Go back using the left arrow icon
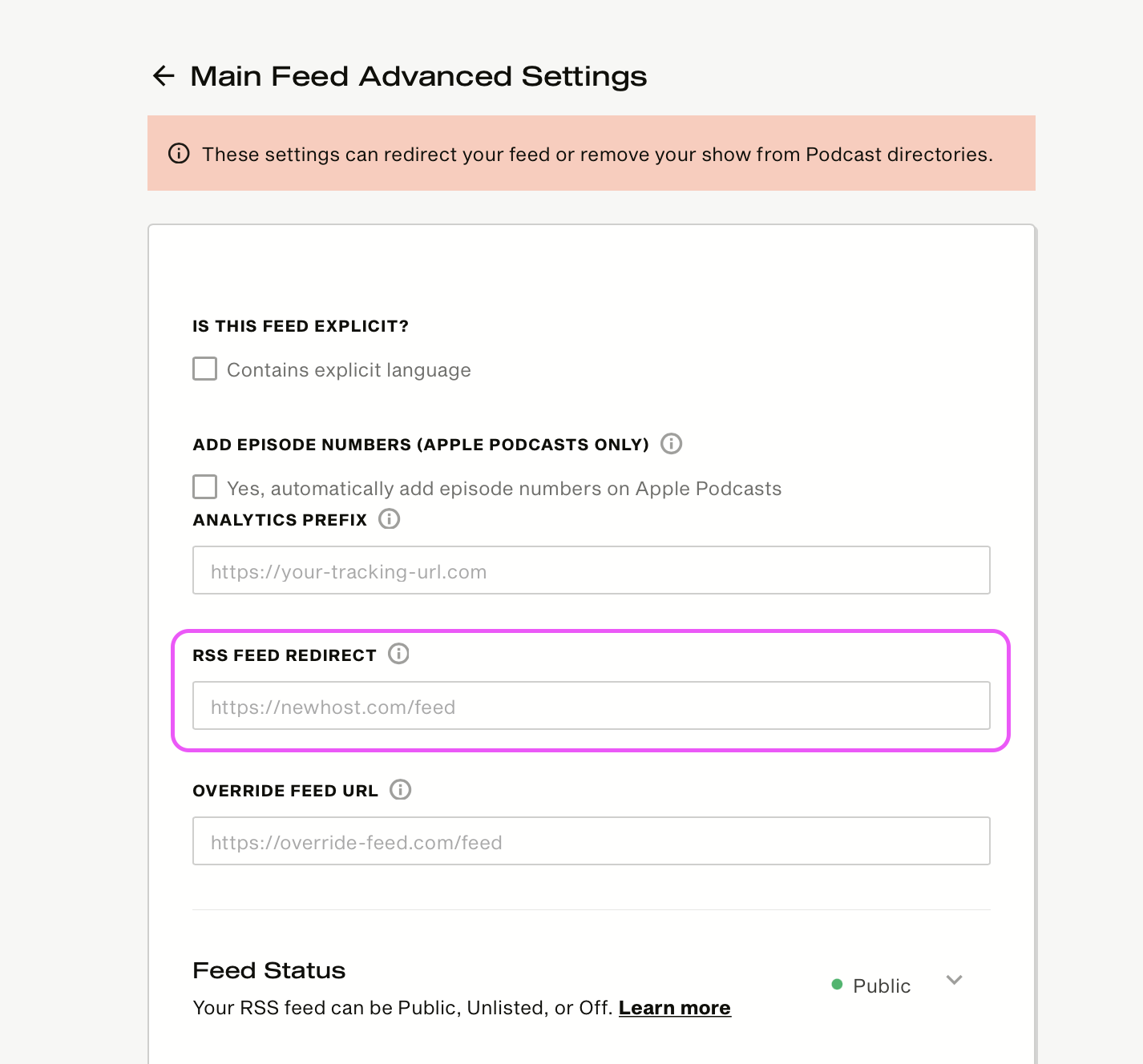Image resolution: width=1143 pixels, height=1064 pixels. click(164, 76)
